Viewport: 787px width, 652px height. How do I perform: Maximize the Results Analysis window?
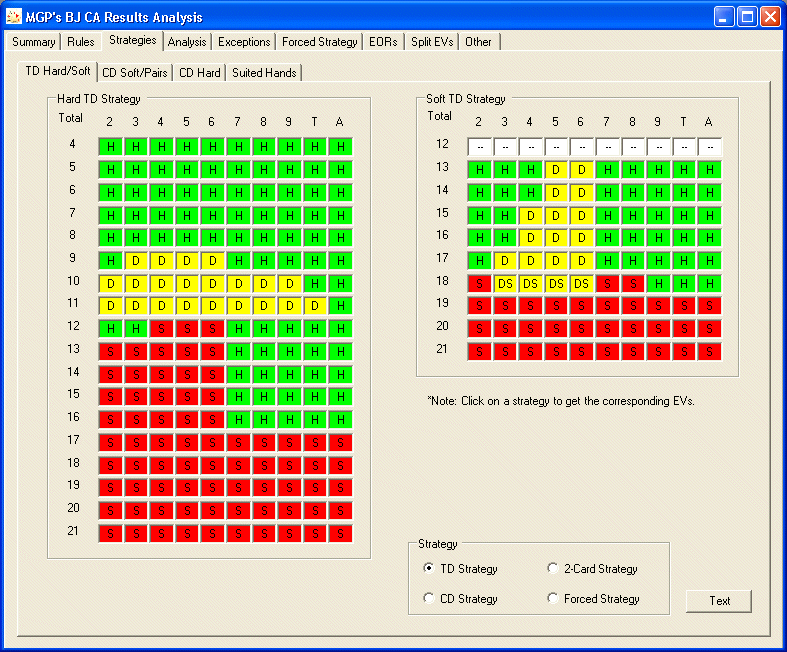747,17
